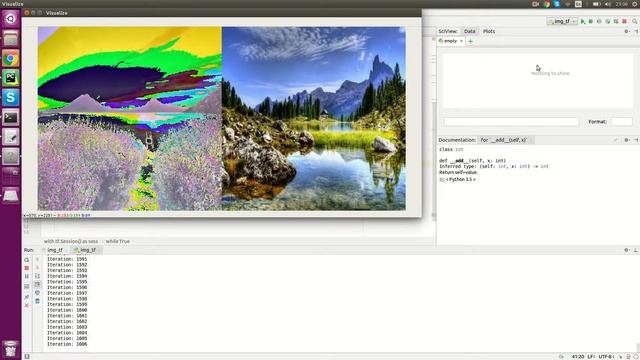Viewport: 640px width, 360px height.
Task: Hide the Run panel with the corner icon
Action: (x=636, y=250)
